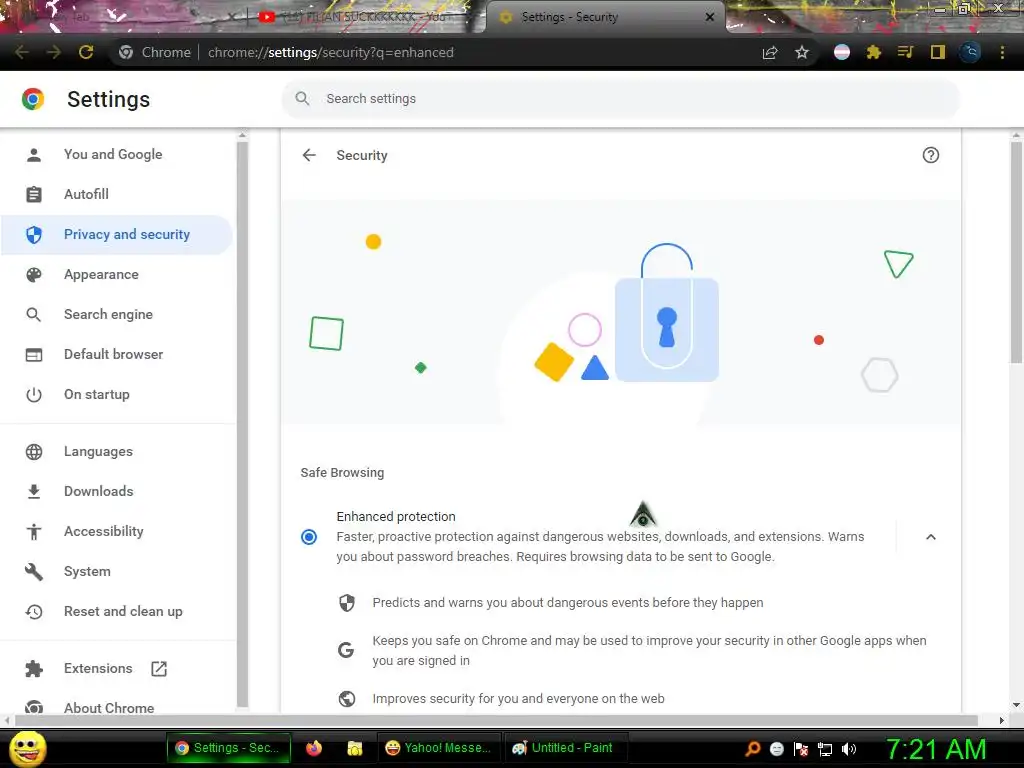Click the On startup power icon
This screenshot has height=768, width=1024.
coord(34,394)
